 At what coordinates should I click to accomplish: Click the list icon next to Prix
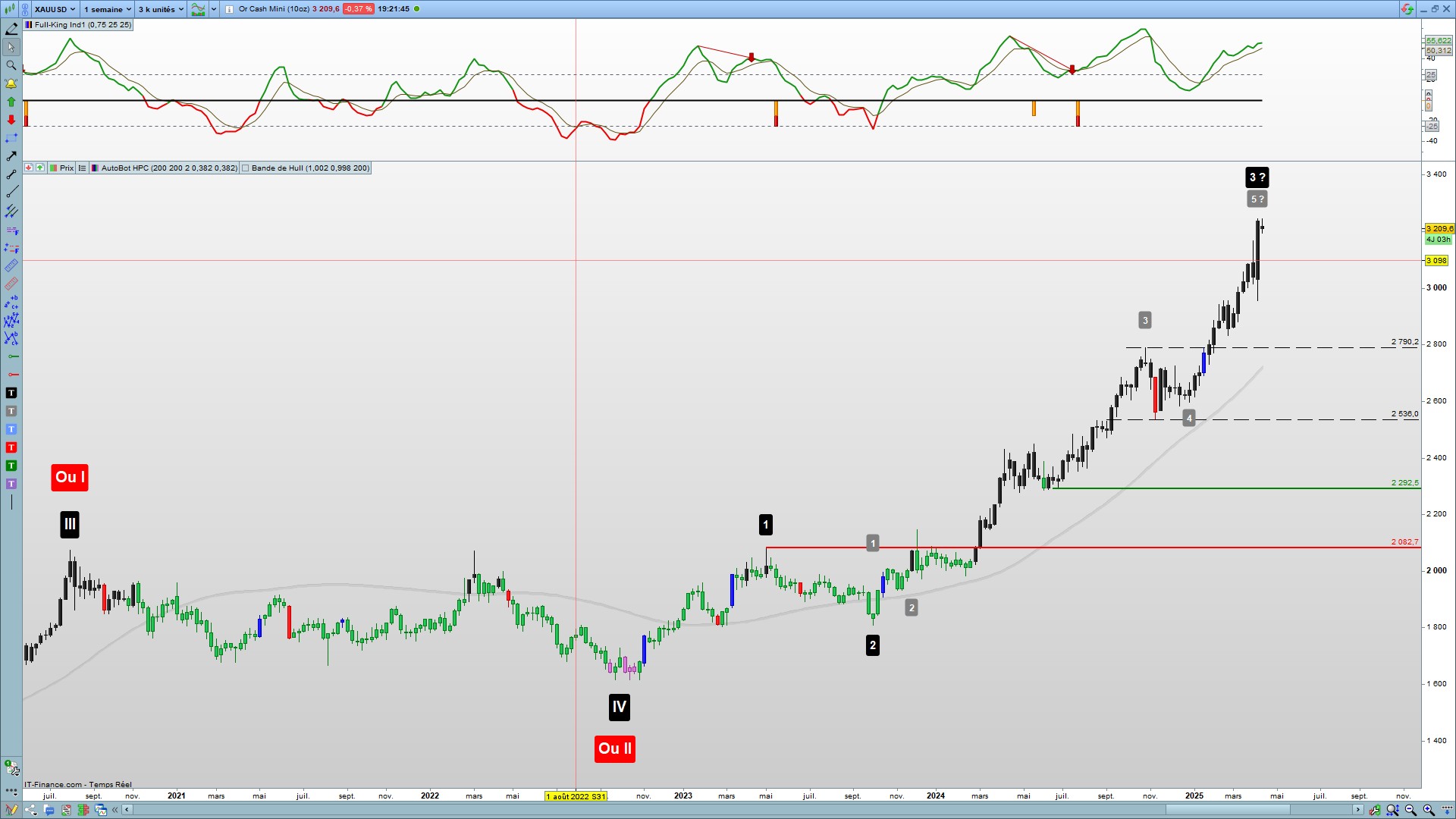tap(82, 168)
